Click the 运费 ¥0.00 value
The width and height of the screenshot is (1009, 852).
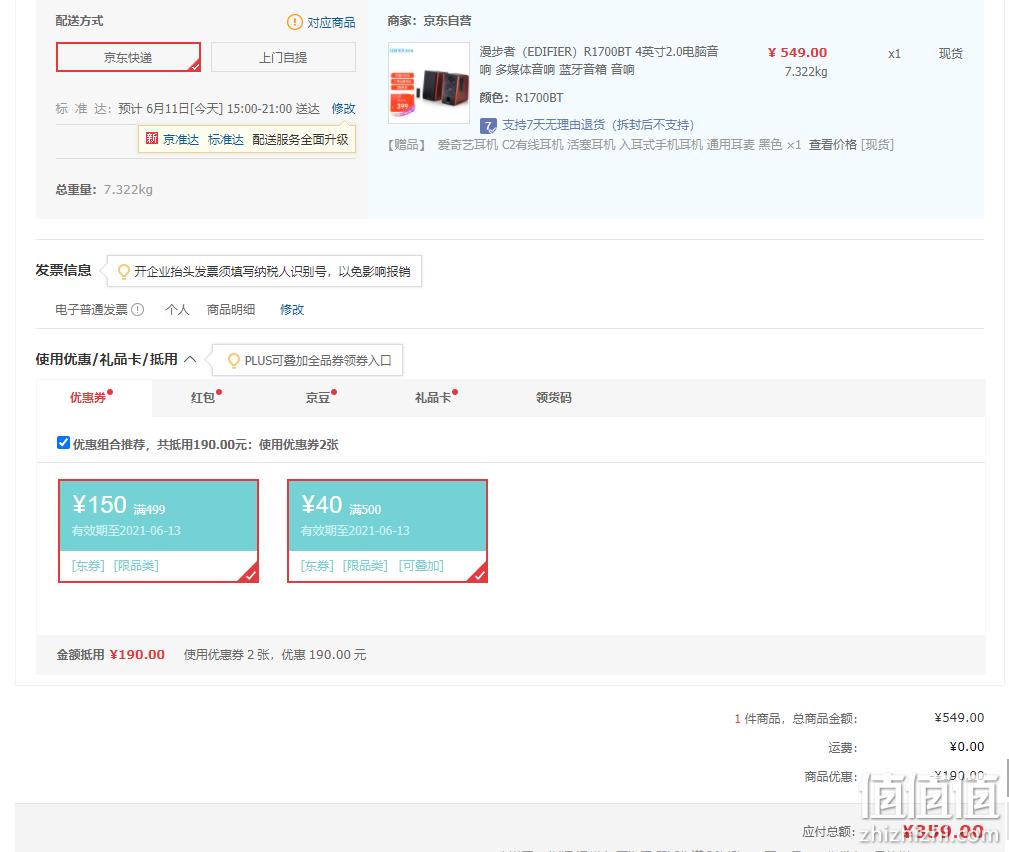pyautogui.click(x=967, y=746)
